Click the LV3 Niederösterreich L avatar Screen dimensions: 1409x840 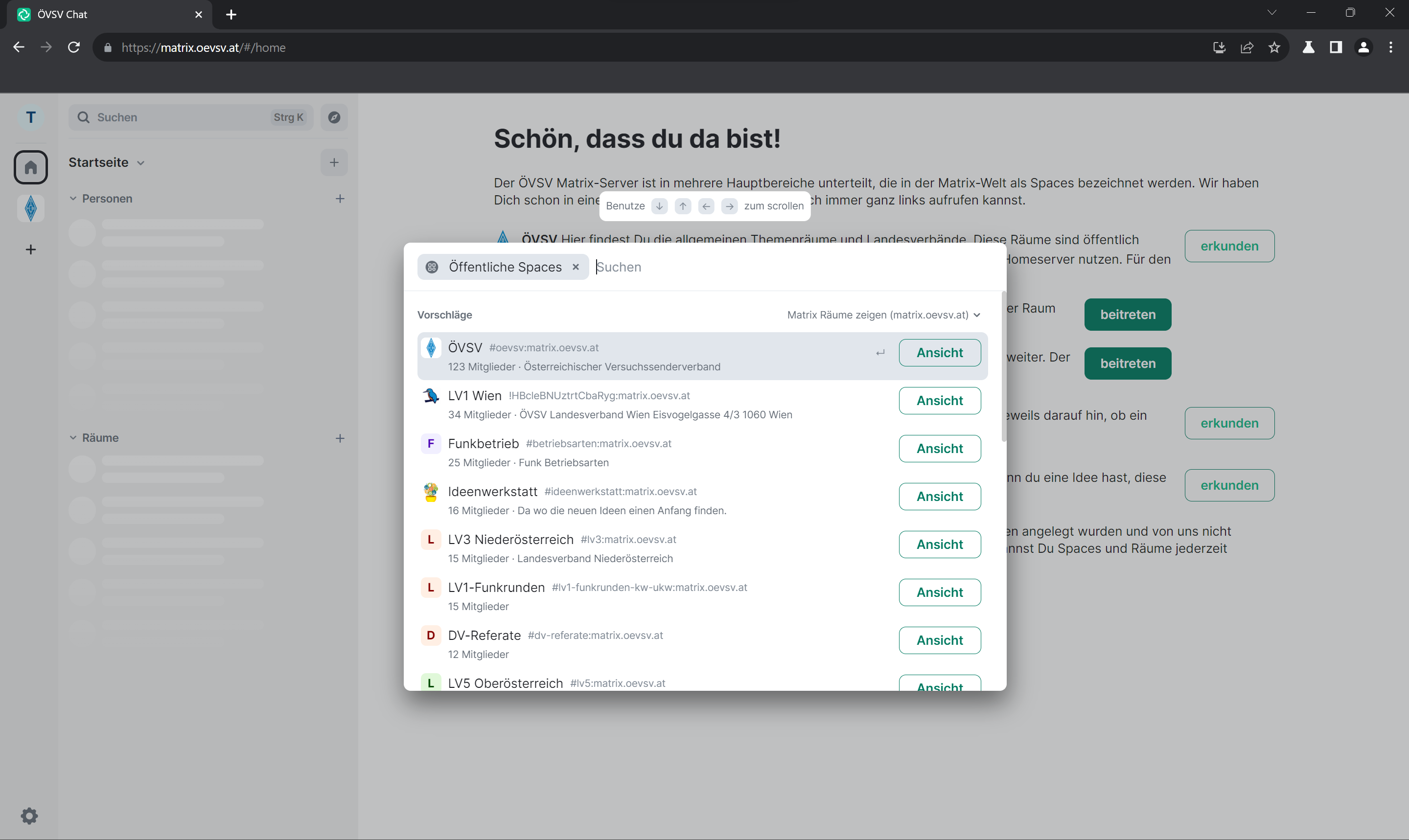pos(431,540)
